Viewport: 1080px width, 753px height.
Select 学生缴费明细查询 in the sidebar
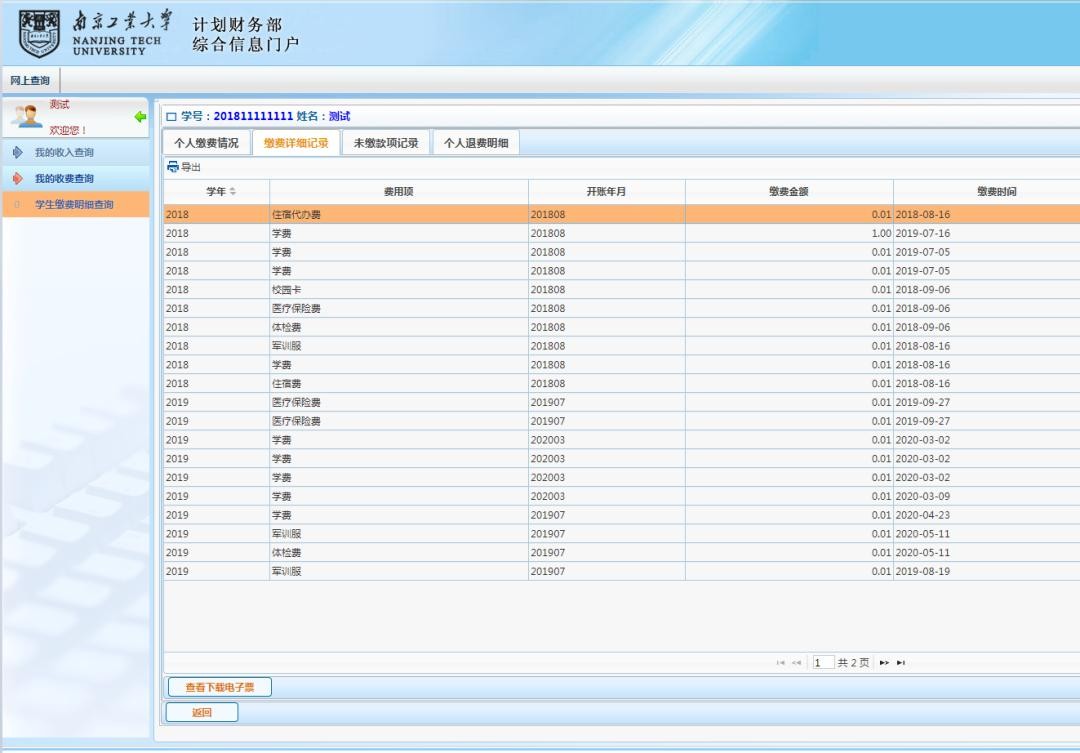74,205
